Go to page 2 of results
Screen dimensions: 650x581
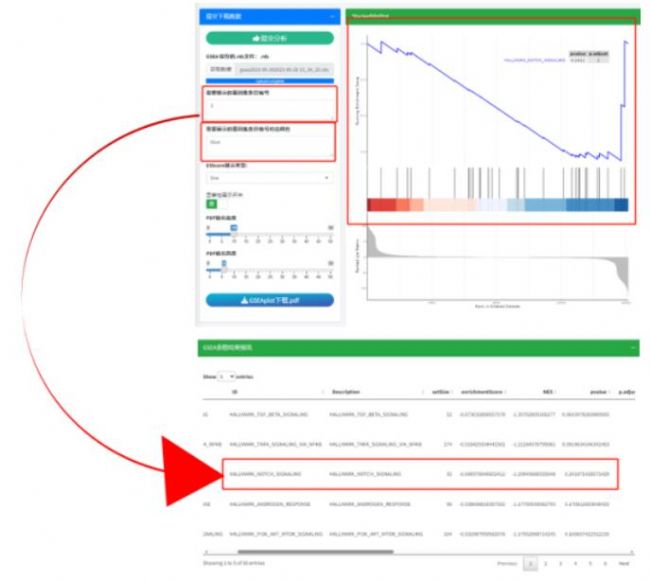(x=548, y=565)
